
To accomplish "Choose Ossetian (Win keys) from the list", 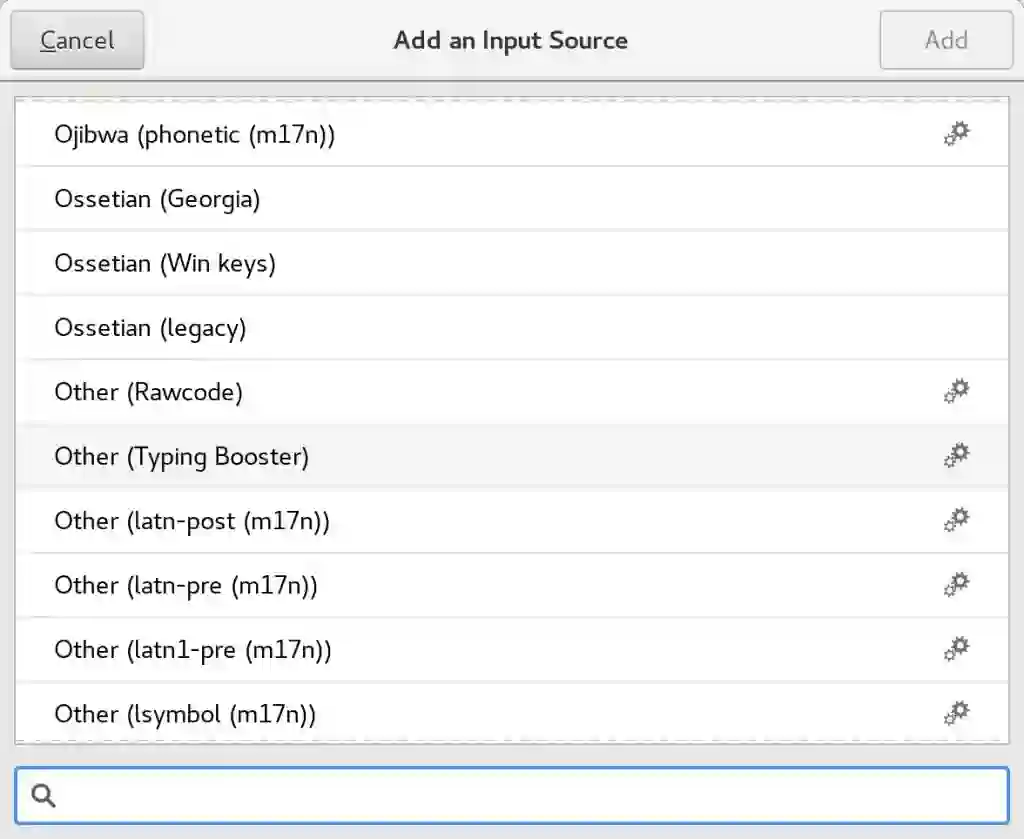I will click(165, 263).
